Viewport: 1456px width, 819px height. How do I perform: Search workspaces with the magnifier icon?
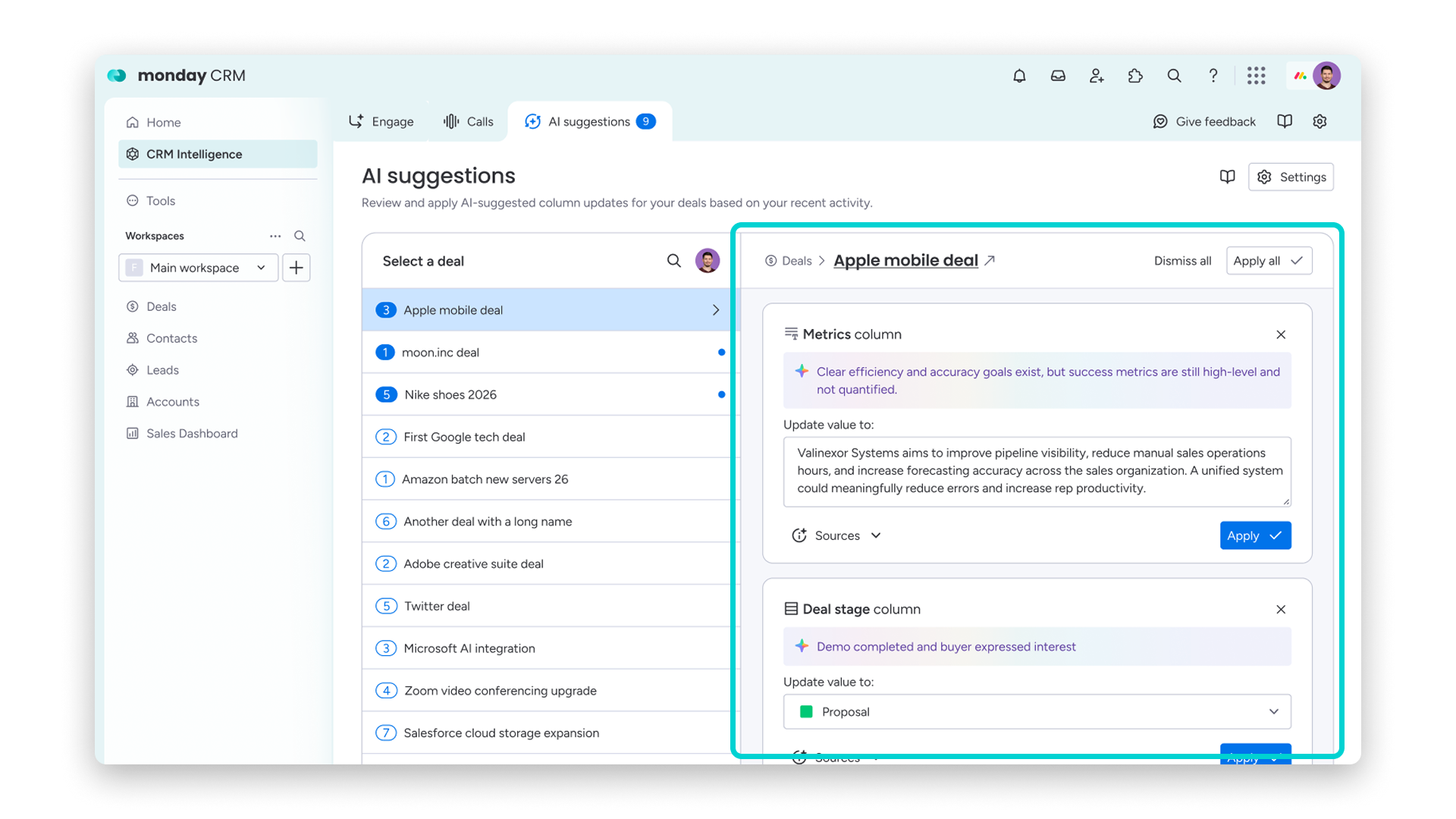[300, 236]
